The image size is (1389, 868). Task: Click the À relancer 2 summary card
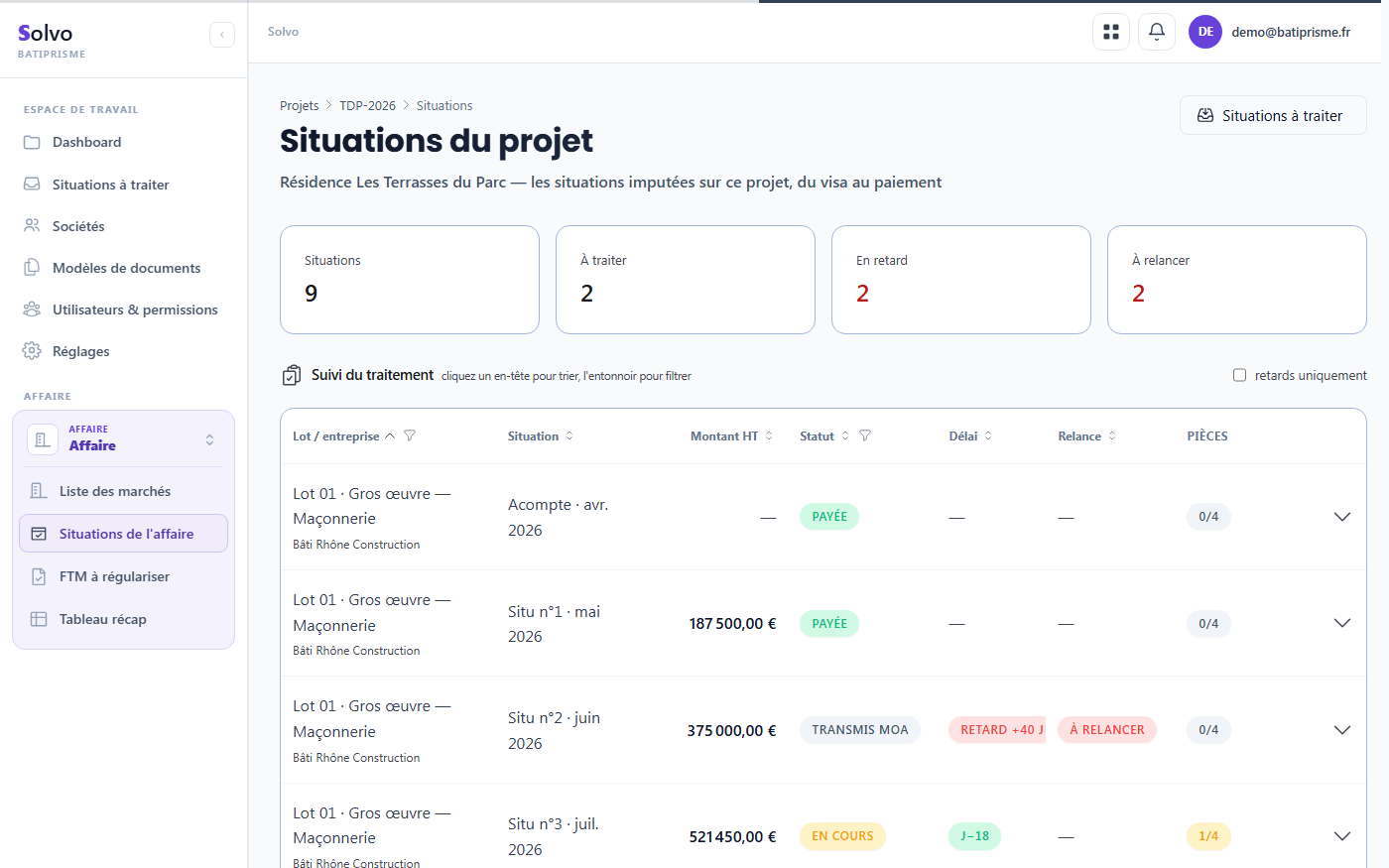[1237, 280]
